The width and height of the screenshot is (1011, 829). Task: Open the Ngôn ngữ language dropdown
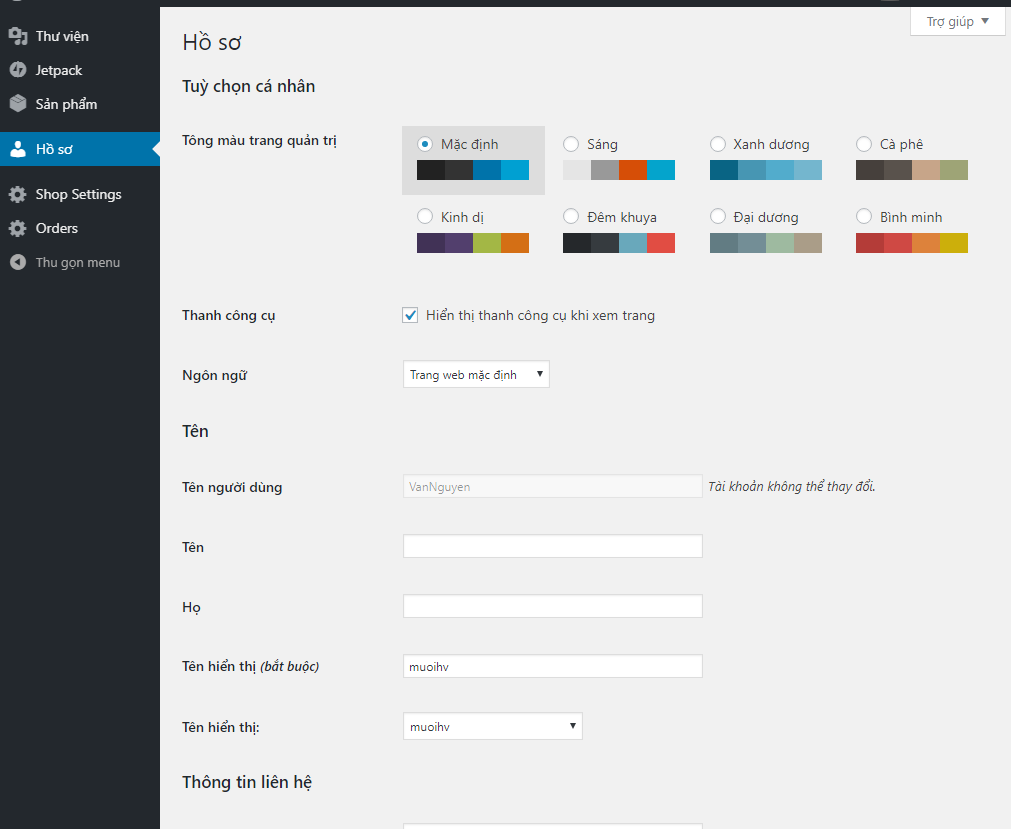[x=476, y=375]
